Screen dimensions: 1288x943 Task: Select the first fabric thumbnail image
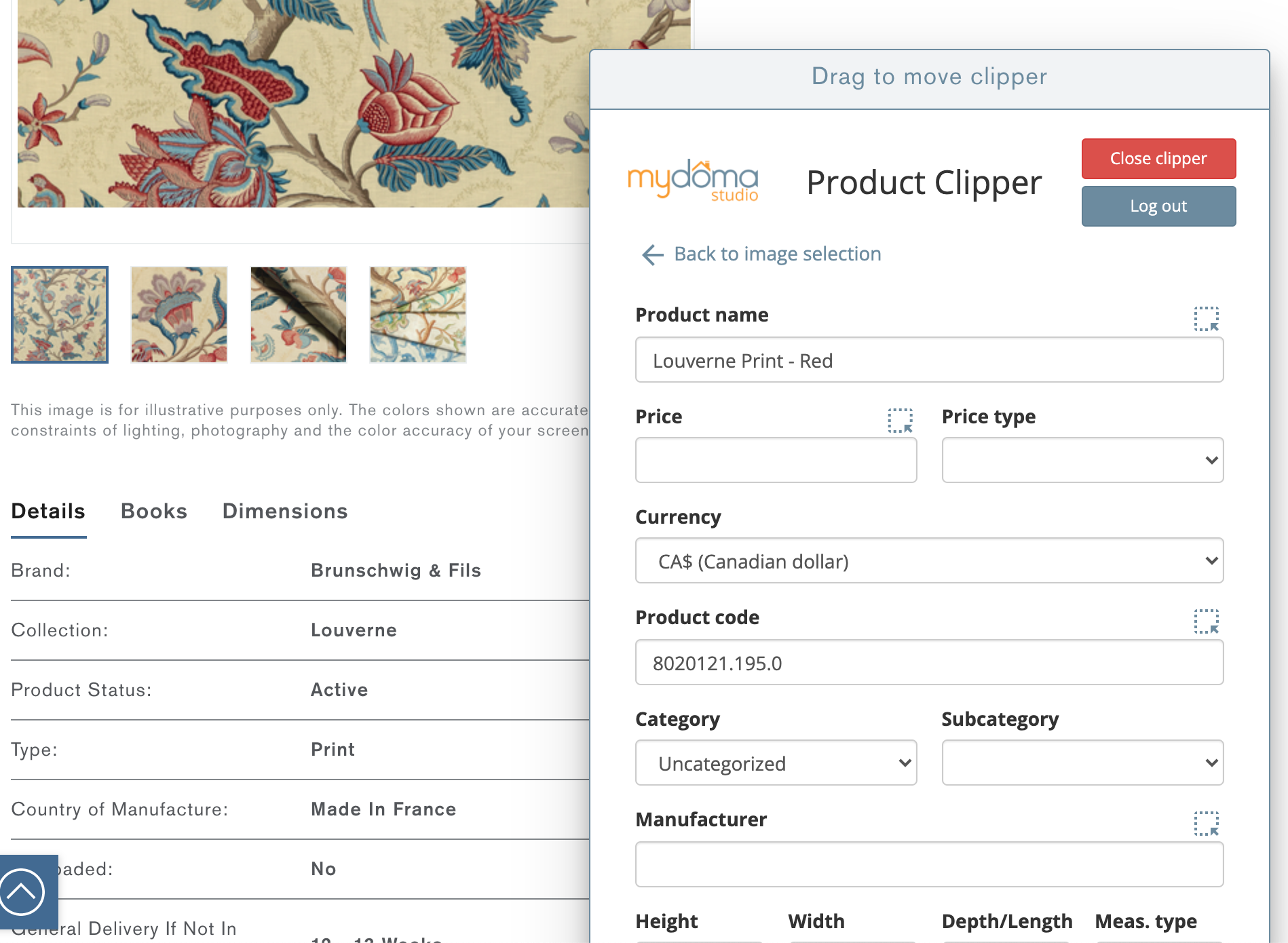(59, 314)
